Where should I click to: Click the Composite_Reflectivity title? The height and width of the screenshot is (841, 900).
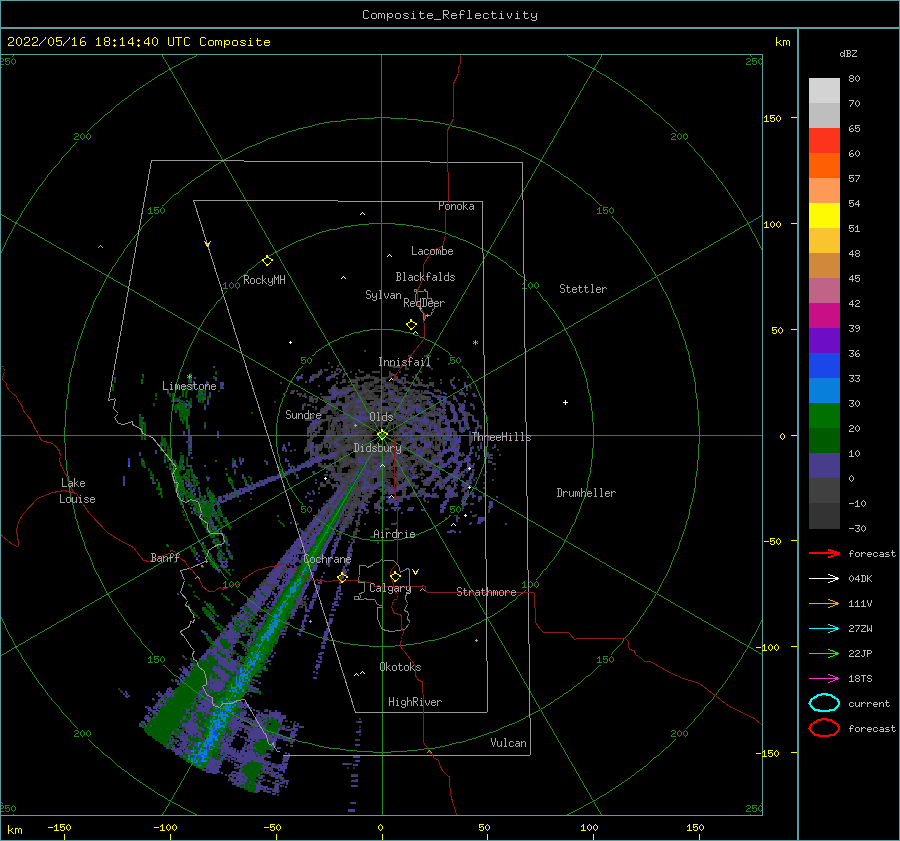449,15
